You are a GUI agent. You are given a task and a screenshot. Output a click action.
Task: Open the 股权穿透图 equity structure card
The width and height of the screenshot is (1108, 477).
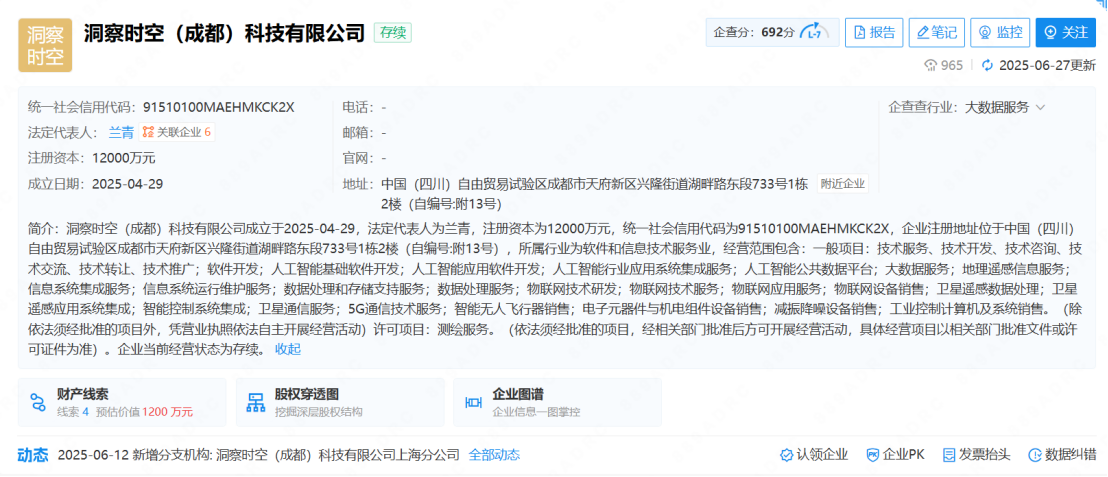[x=340, y=402]
